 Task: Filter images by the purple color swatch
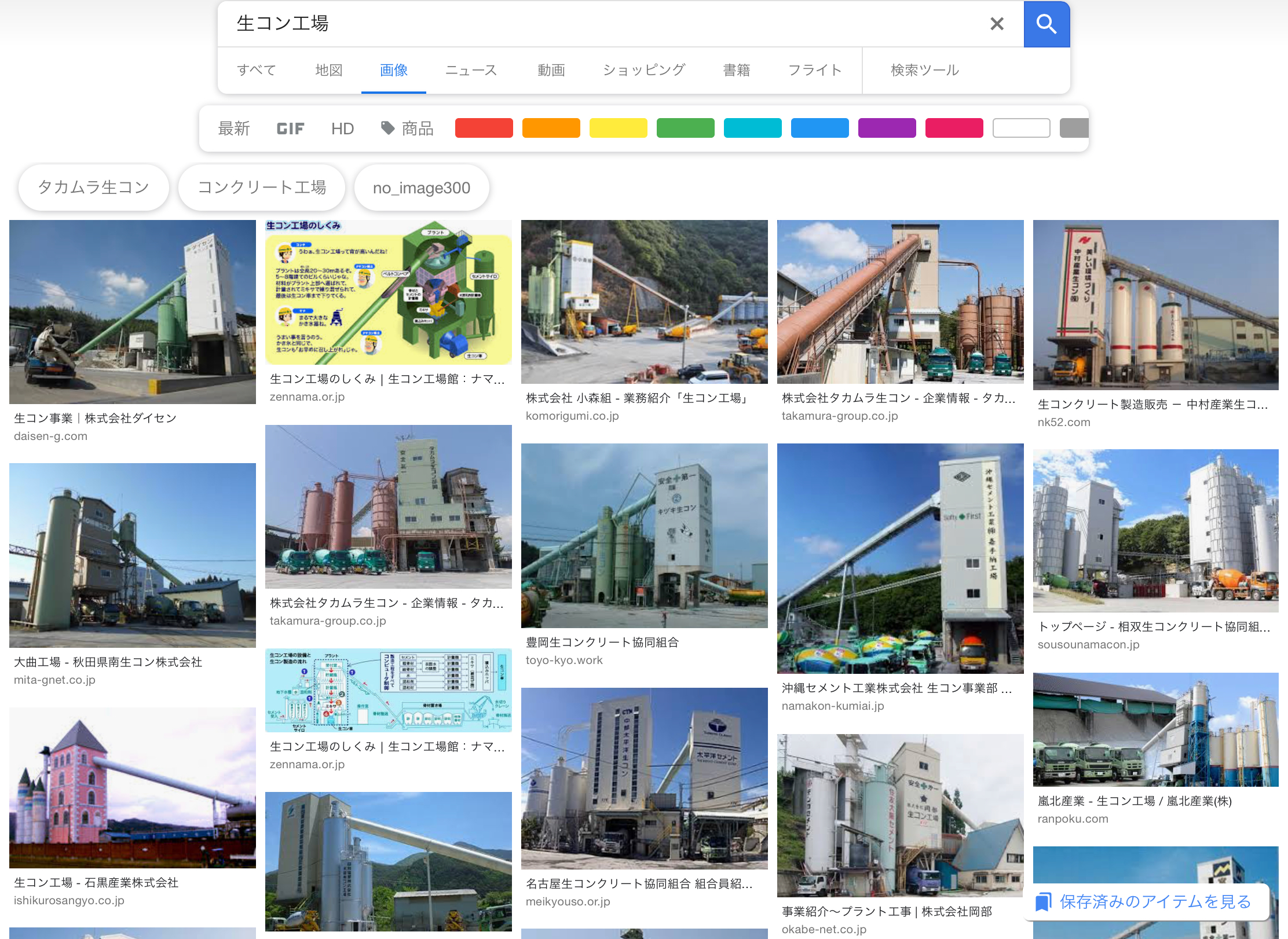click(x=887, y=128)
